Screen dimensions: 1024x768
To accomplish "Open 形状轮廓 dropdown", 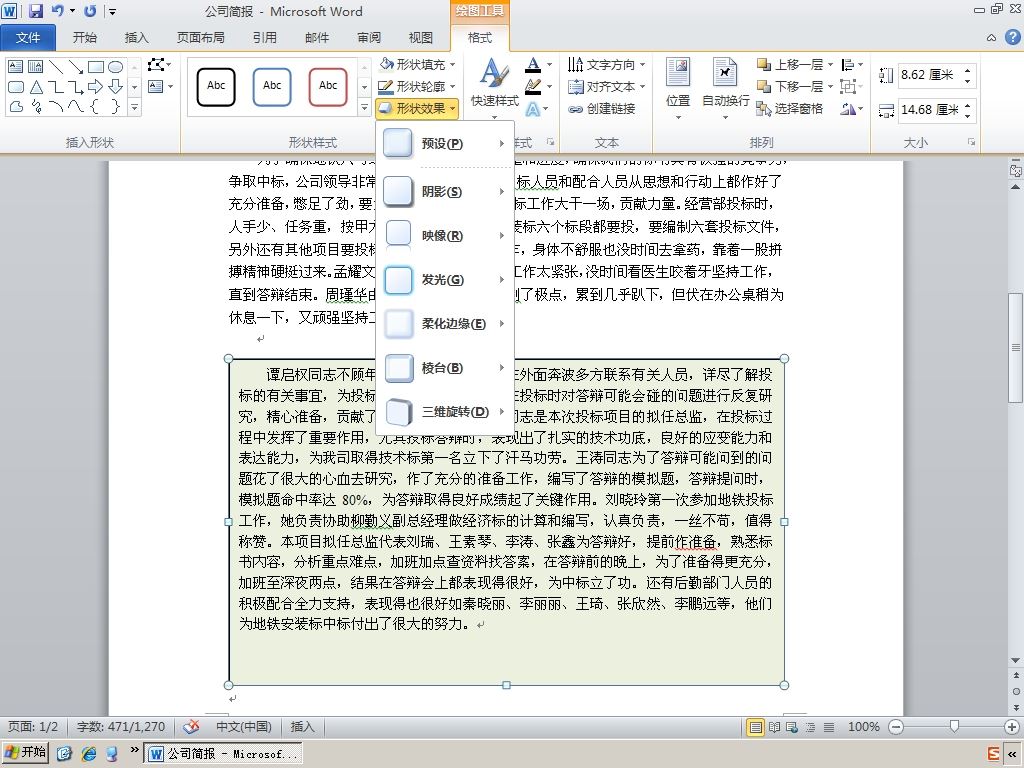I will [417, 86].
